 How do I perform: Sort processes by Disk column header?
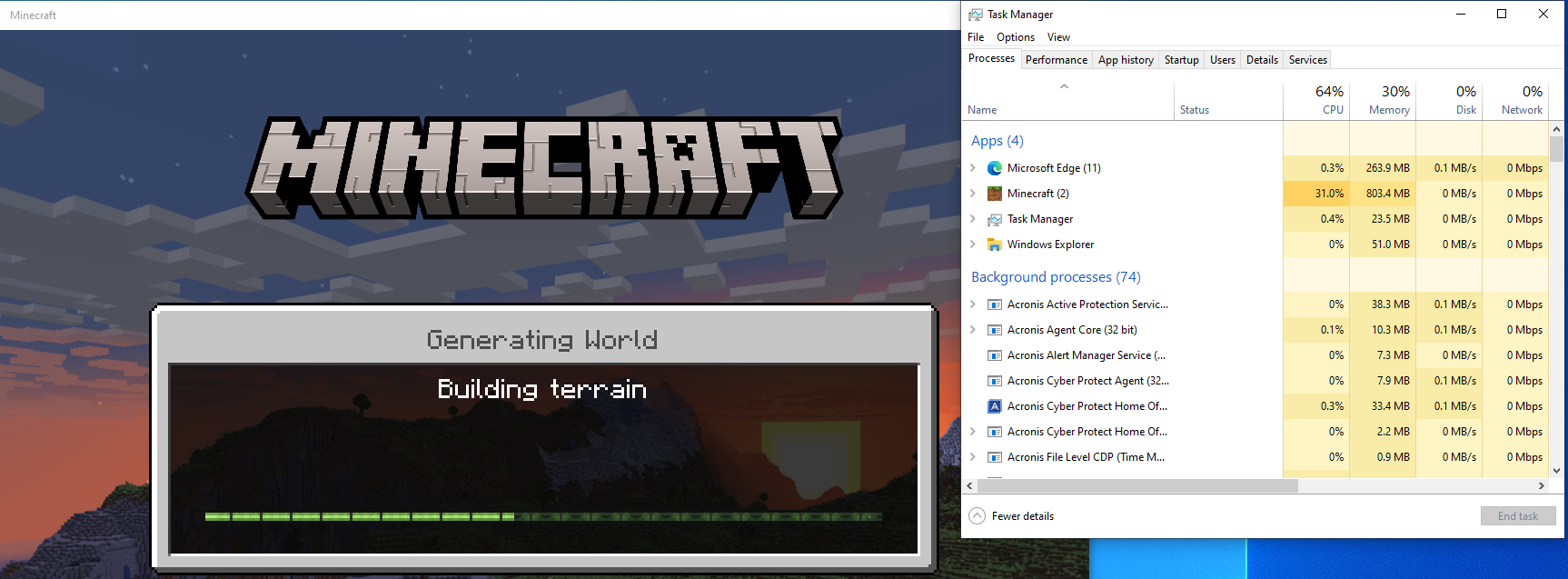(1449, 100)
